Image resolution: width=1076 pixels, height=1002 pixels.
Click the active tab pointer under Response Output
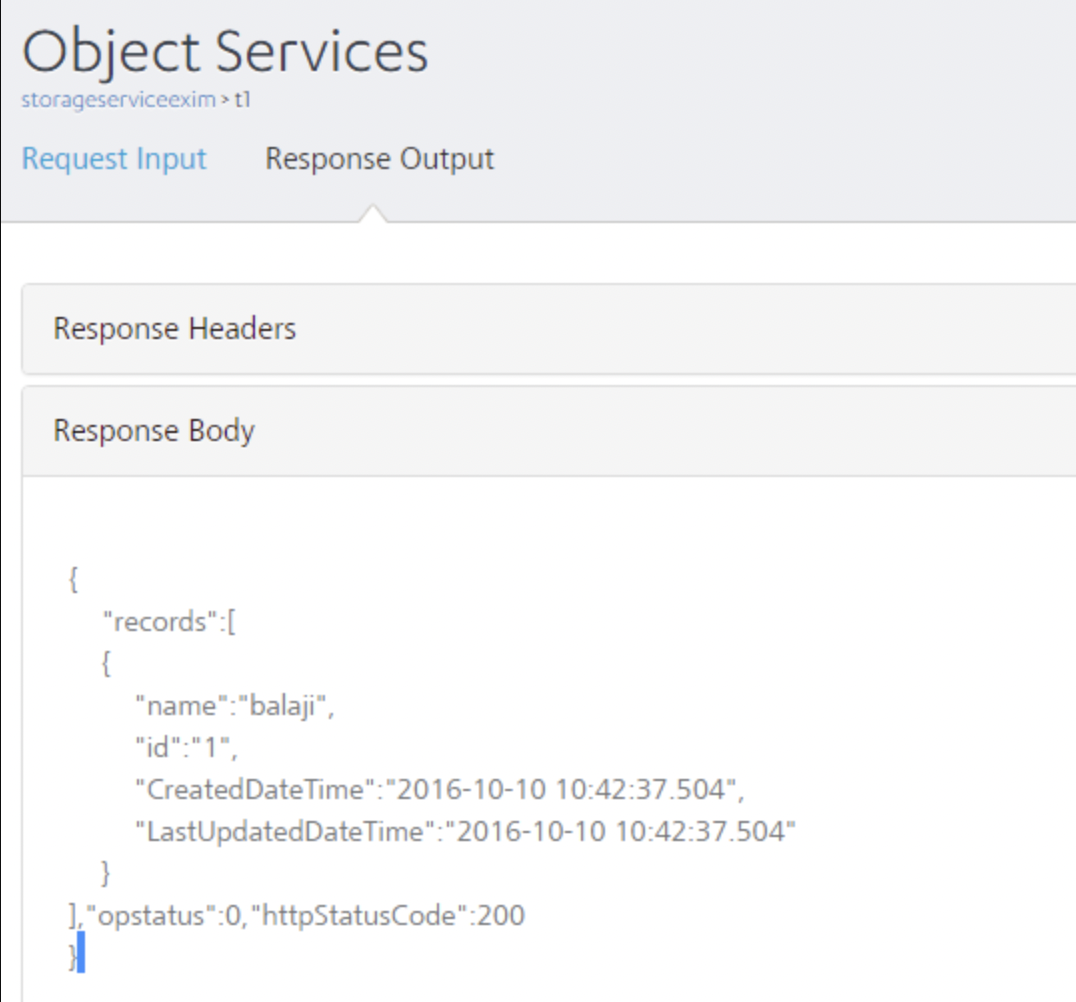tap(372, 213)
